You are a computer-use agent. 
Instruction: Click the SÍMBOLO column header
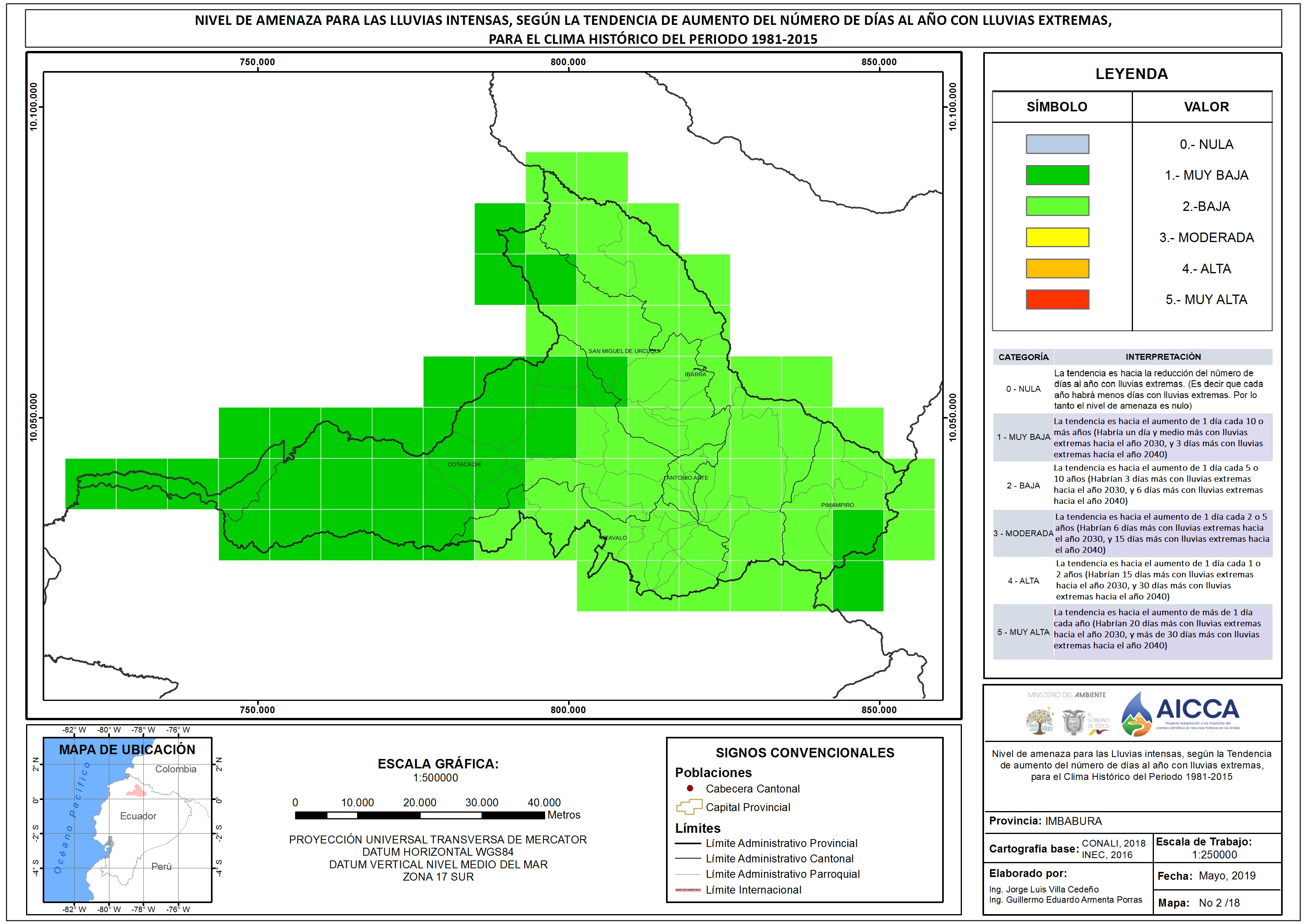coord(1057,106)
